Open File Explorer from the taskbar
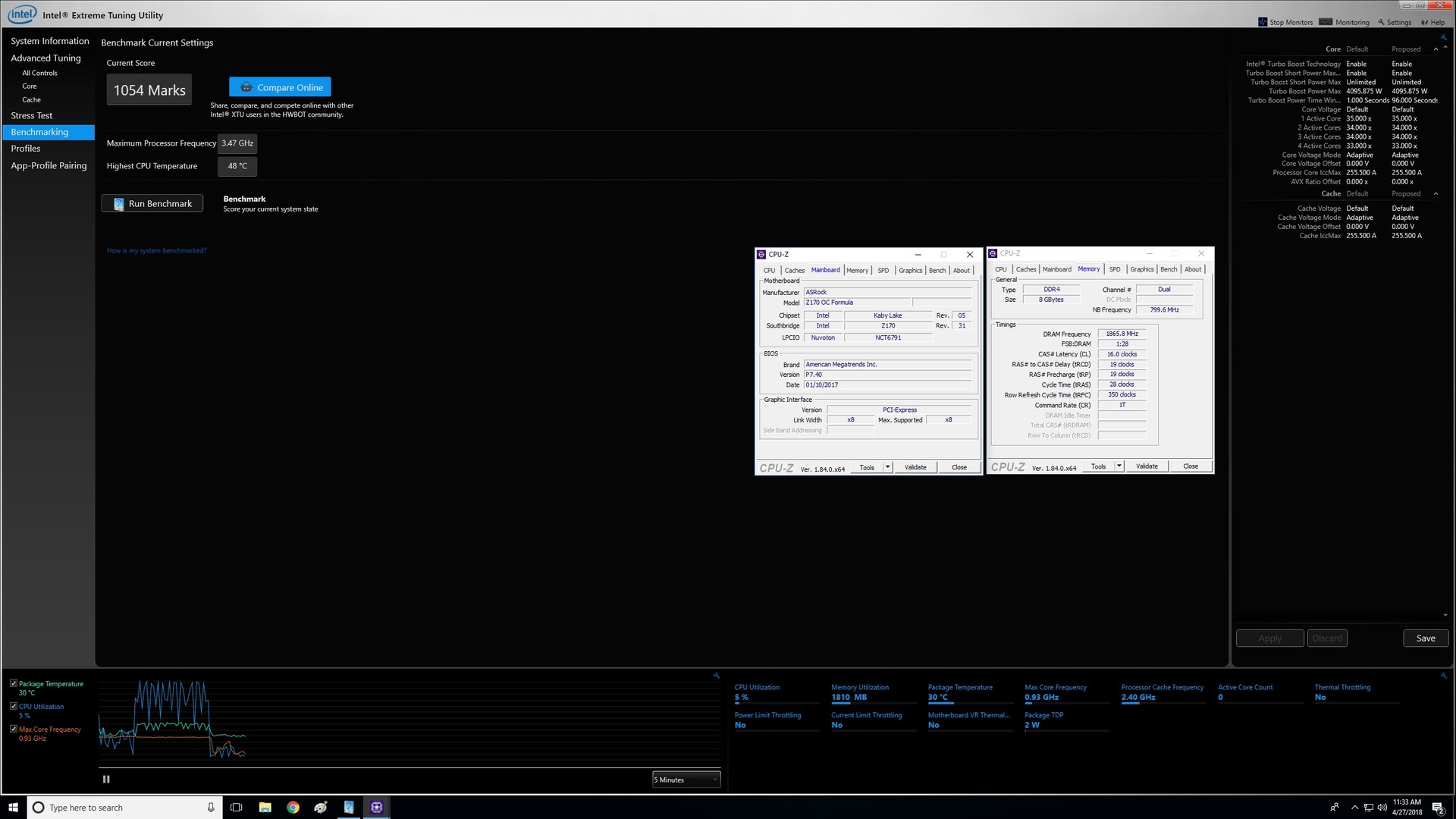The width and height of the screenshot is (1456, 819). [265, 808]
